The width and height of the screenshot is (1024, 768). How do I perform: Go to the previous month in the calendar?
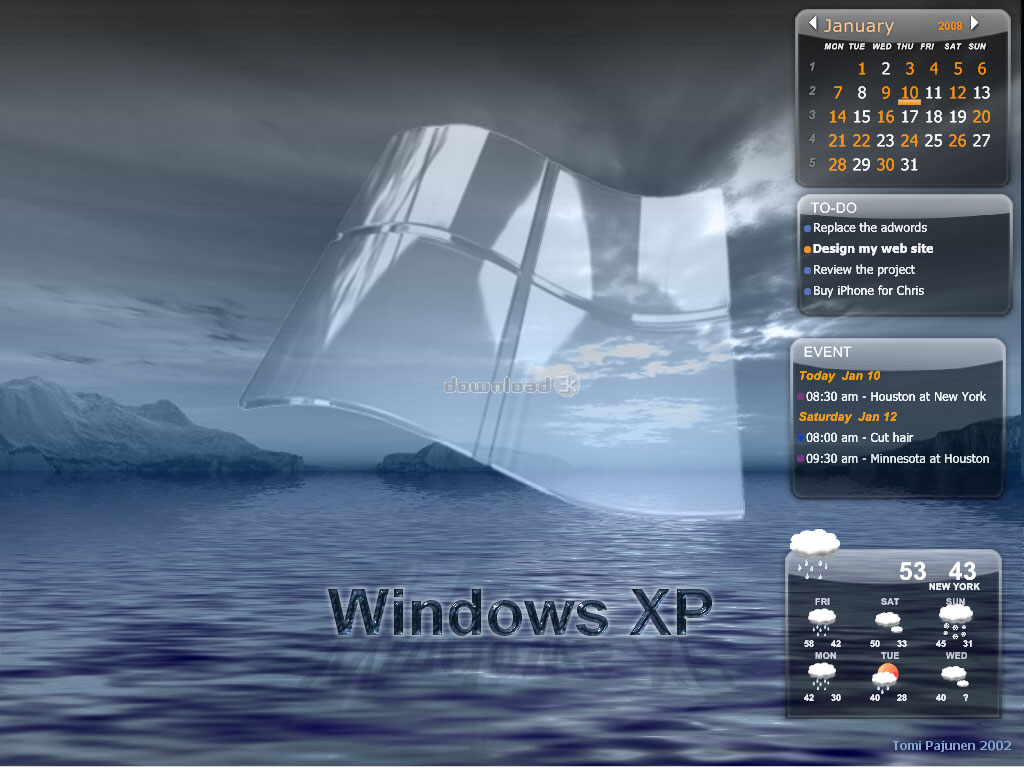(813, 23)
